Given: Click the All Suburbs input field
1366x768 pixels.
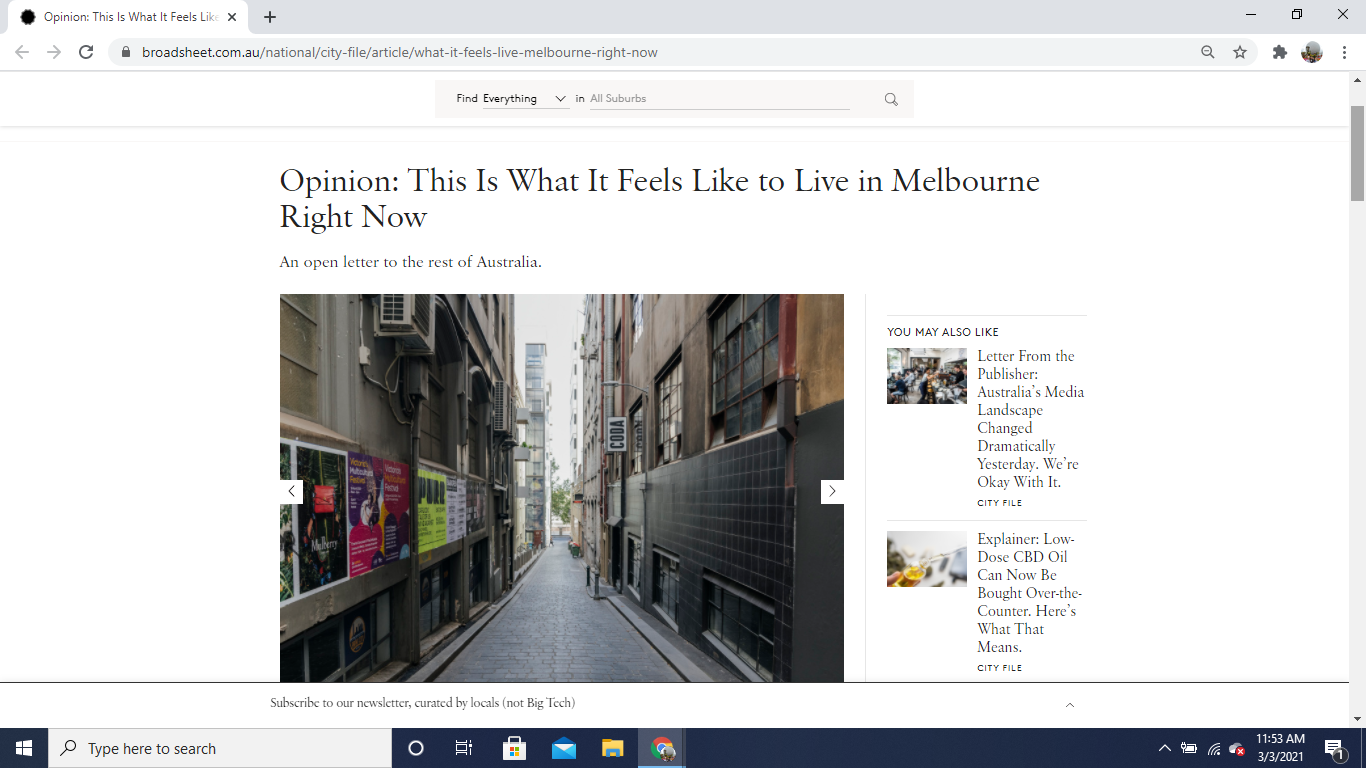Looking at the screenshot, I should click(x=718, y=99).
